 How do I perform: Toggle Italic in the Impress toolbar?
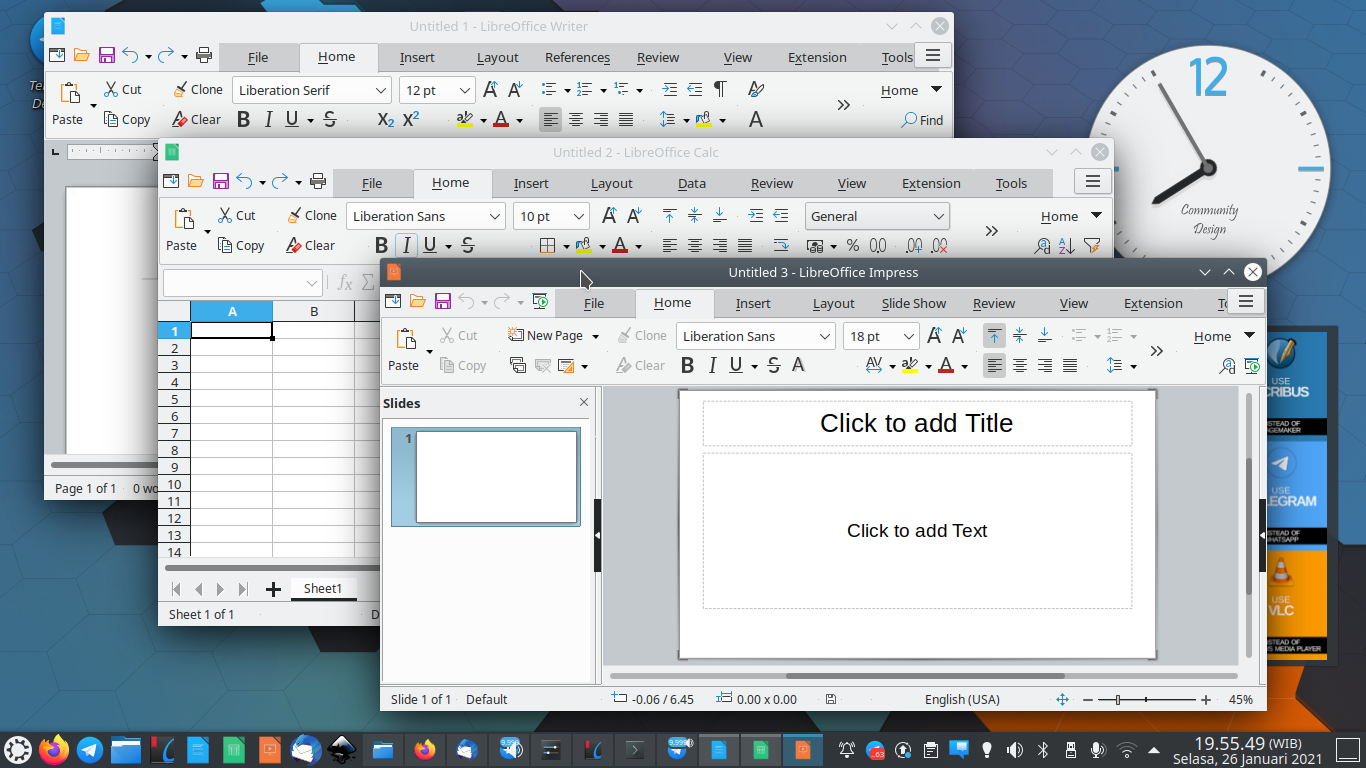pos(712,366)
